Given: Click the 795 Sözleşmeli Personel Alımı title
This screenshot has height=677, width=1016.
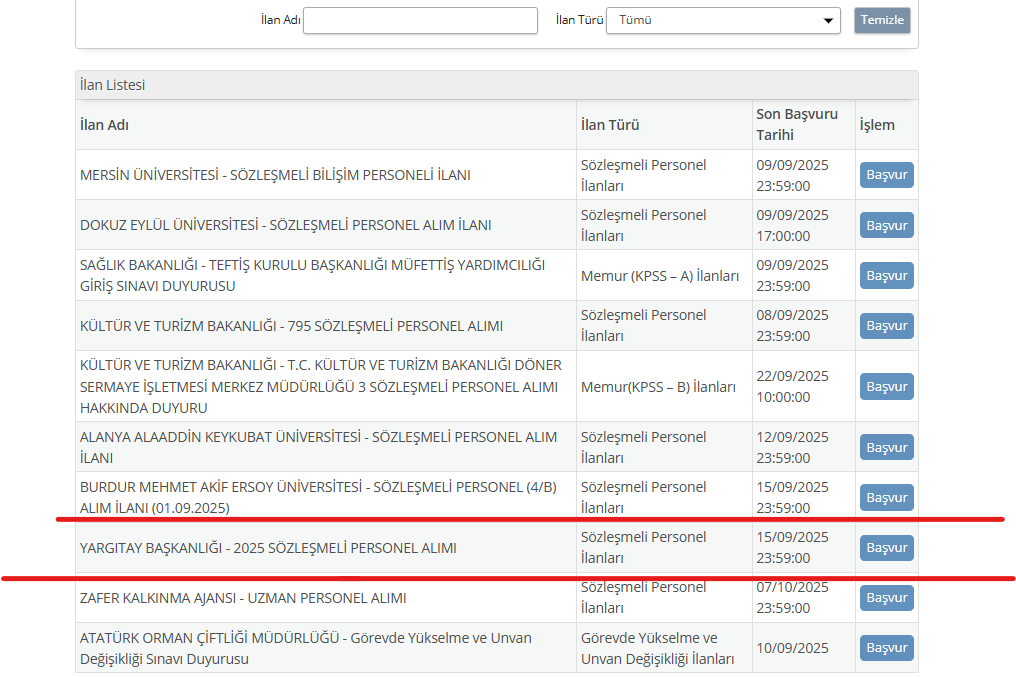Looking at the screenshot, I should (x=292, y=326).
